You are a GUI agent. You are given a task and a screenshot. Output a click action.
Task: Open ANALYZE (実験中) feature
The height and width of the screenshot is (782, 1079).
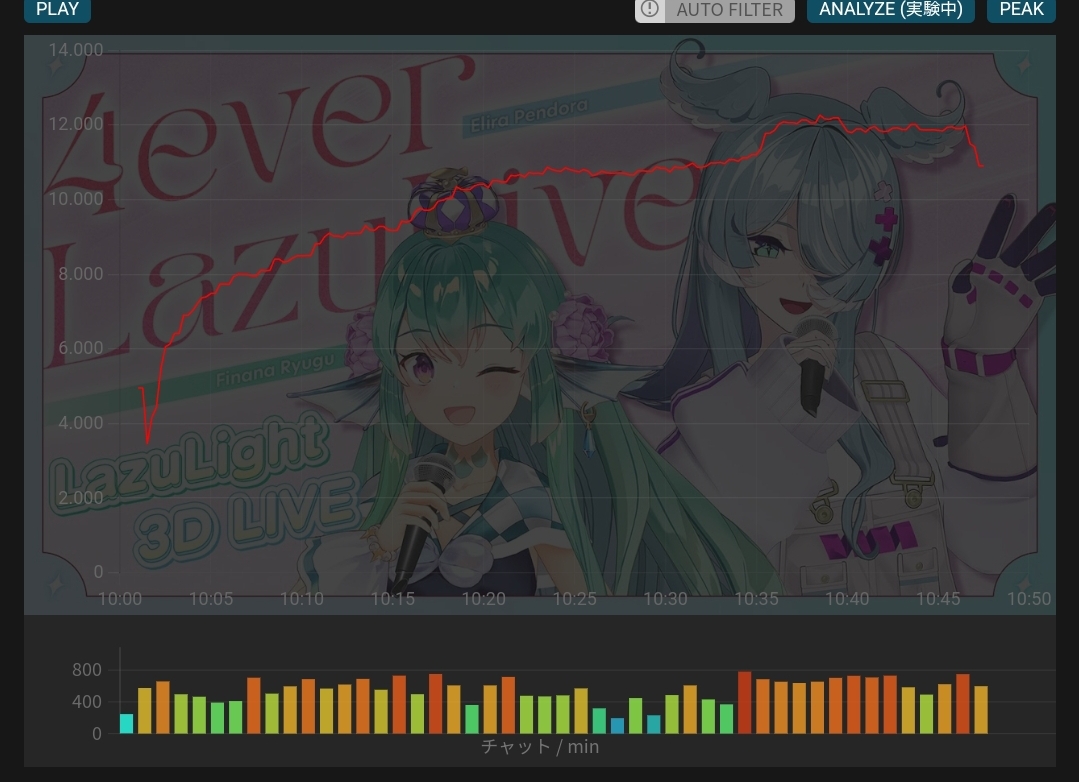click(890, 10)
